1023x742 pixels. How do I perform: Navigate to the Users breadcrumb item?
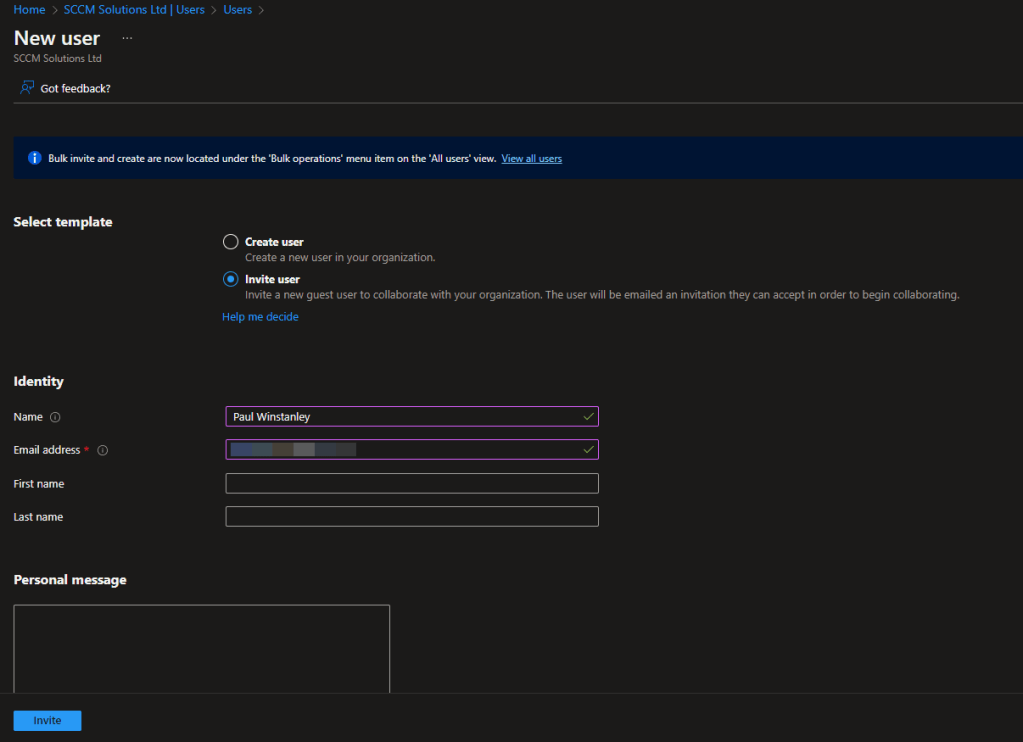pyautogui.click(x=237, y=9)
